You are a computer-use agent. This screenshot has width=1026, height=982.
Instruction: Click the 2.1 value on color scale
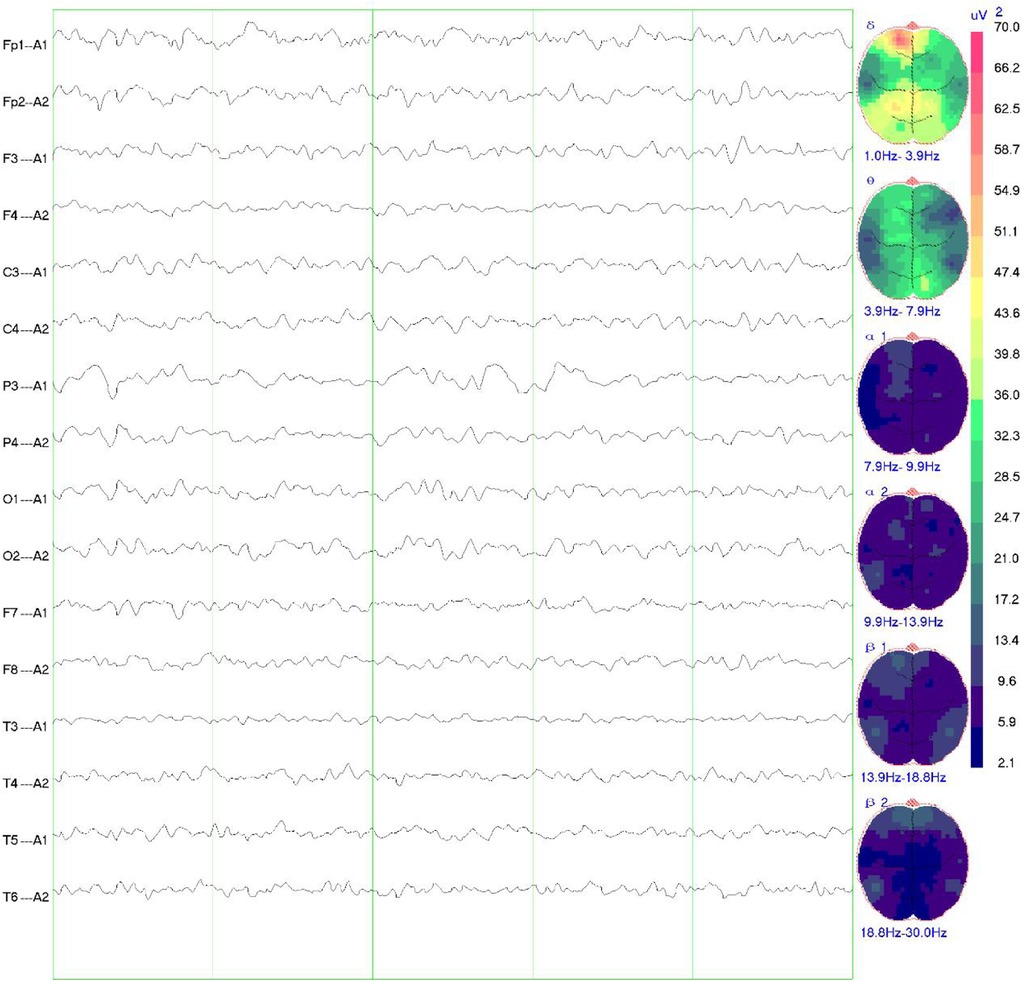coord(1006,763)
